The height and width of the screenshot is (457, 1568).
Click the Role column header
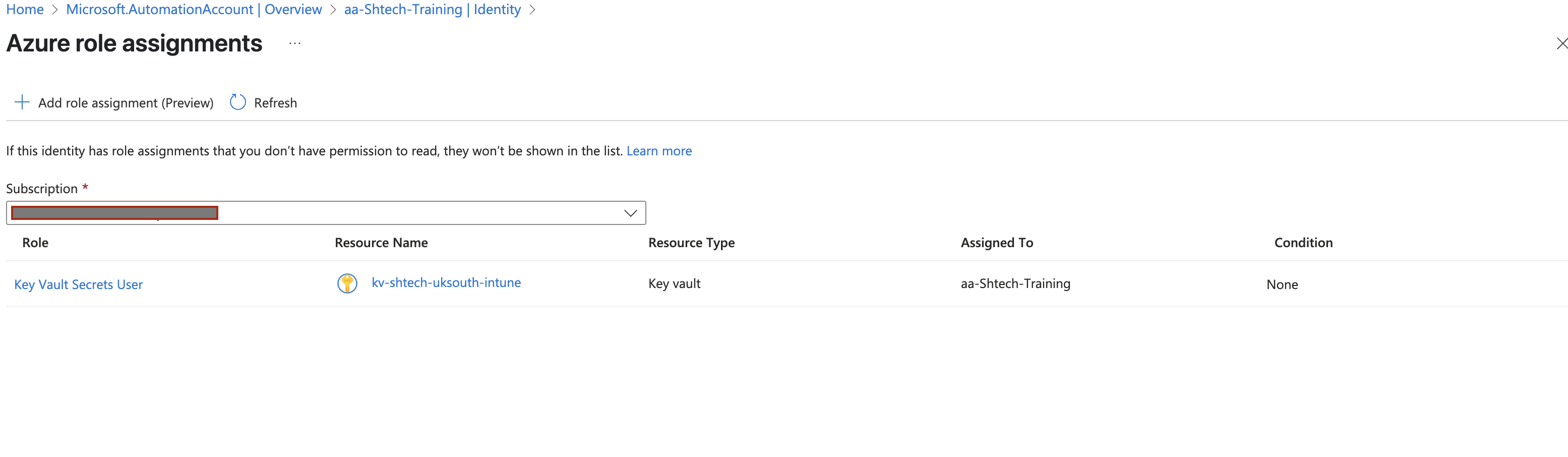pos(35,242)
